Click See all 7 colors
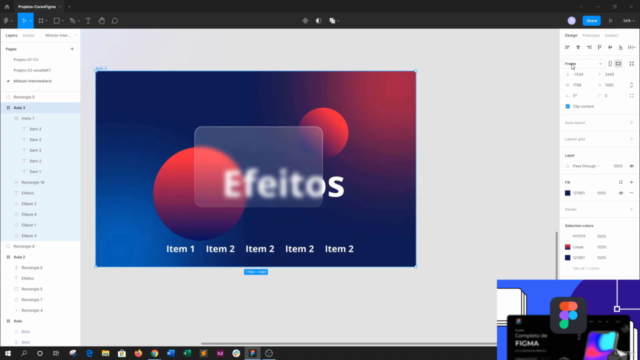The height and width of the screenshot is (360, 640). pyautogui.click(x=586, y=269)
